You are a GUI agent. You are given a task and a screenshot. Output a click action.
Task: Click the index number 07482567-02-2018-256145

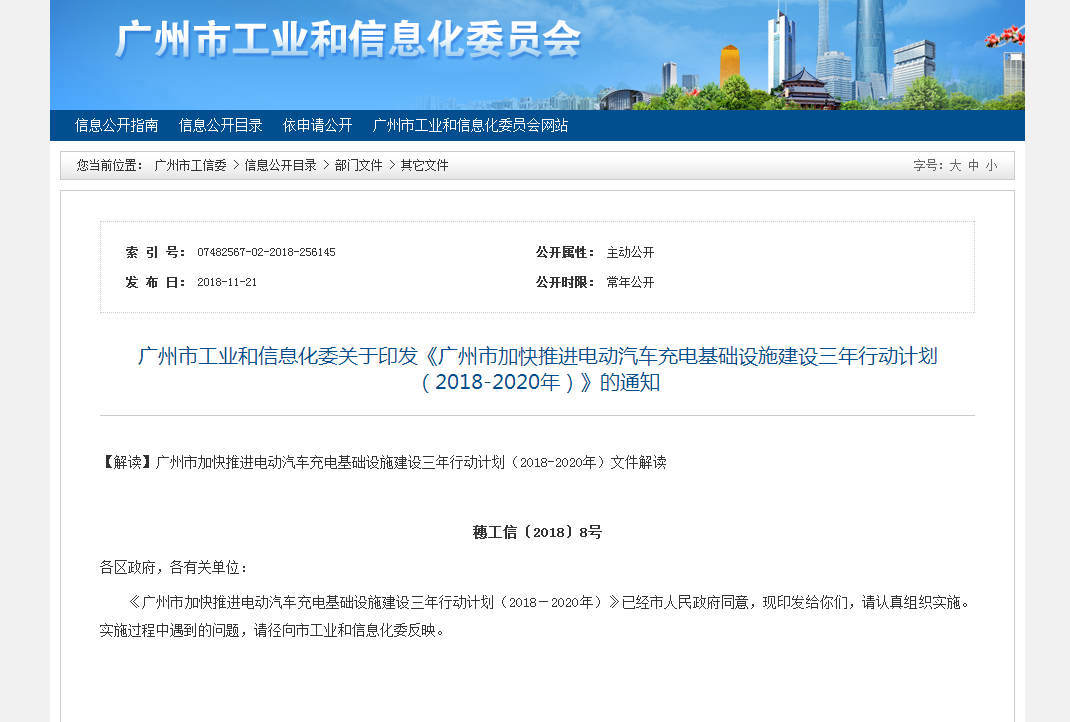point(266,252)
